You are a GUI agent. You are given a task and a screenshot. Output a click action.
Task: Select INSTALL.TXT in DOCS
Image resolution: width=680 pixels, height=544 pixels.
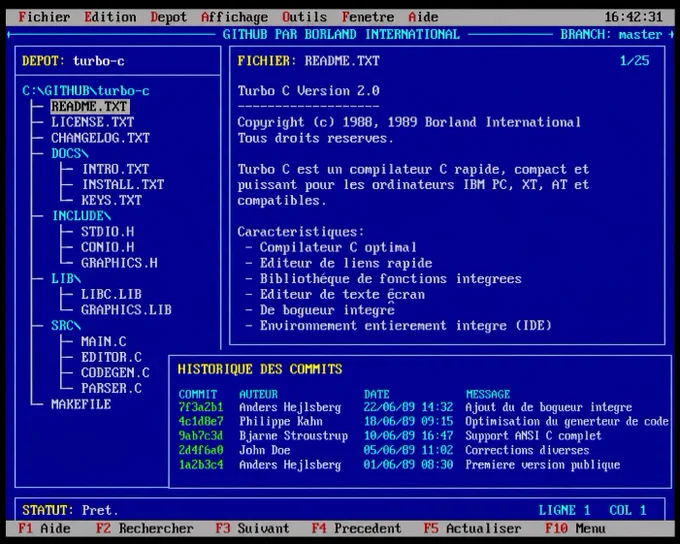pyautogui.click(x=123, y=184)
